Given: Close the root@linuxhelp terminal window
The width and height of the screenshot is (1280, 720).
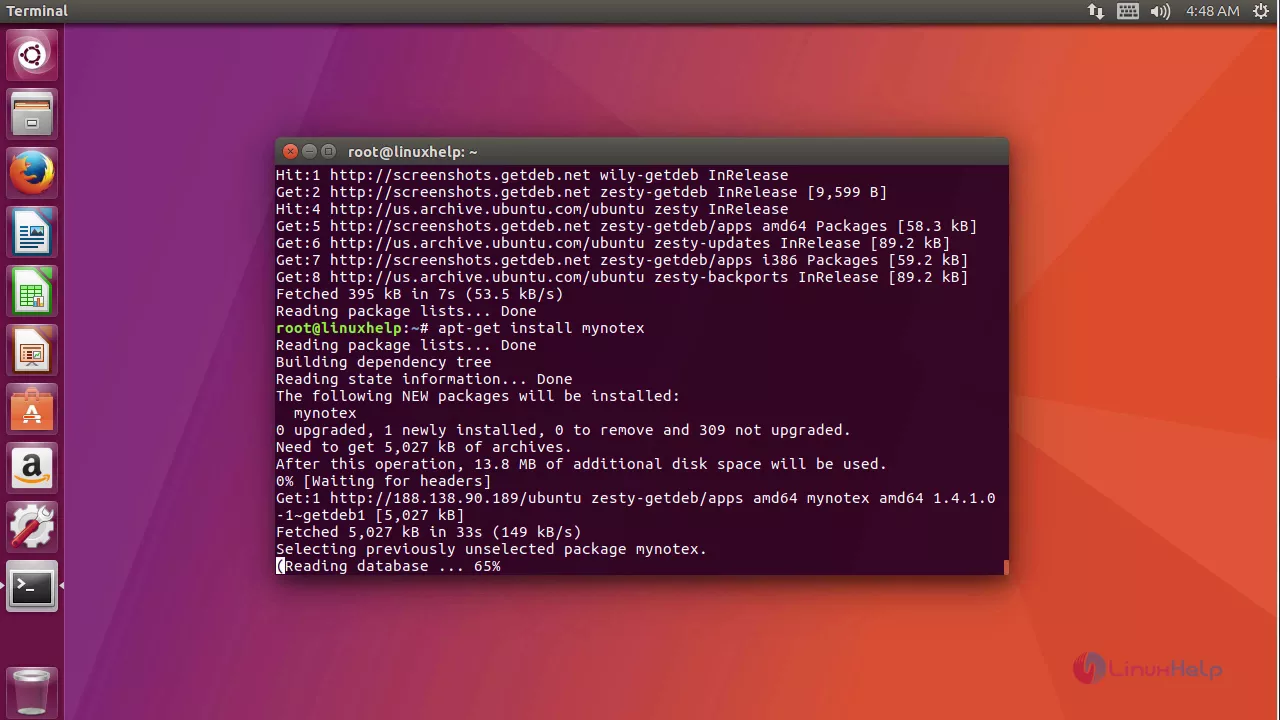Looking at the screenshot, I should pos(290,151).
